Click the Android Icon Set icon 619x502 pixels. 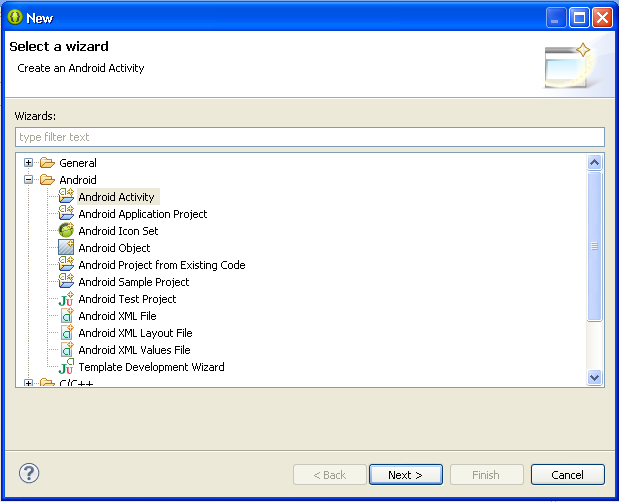[66, 230]
